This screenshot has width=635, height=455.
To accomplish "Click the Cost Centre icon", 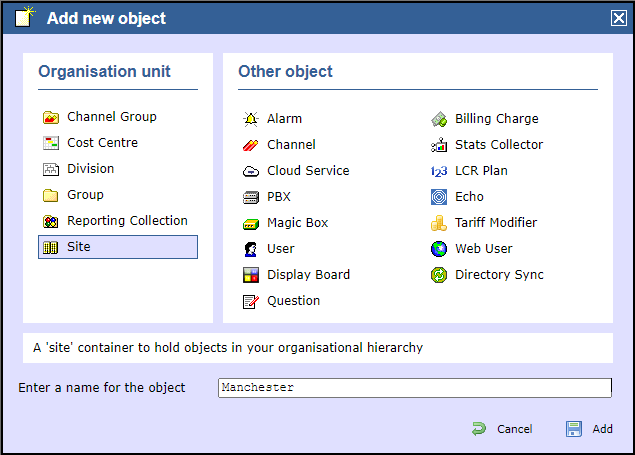I will point(50,143).
